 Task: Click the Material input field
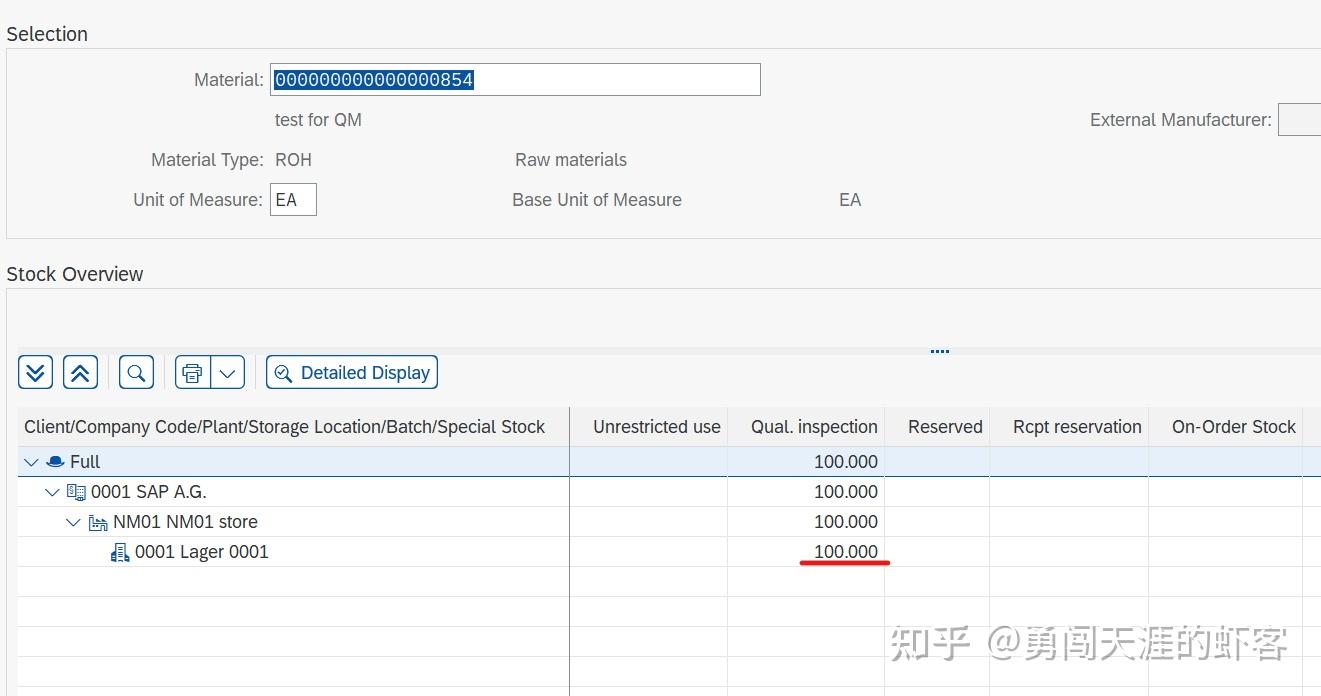coord(514,79)
